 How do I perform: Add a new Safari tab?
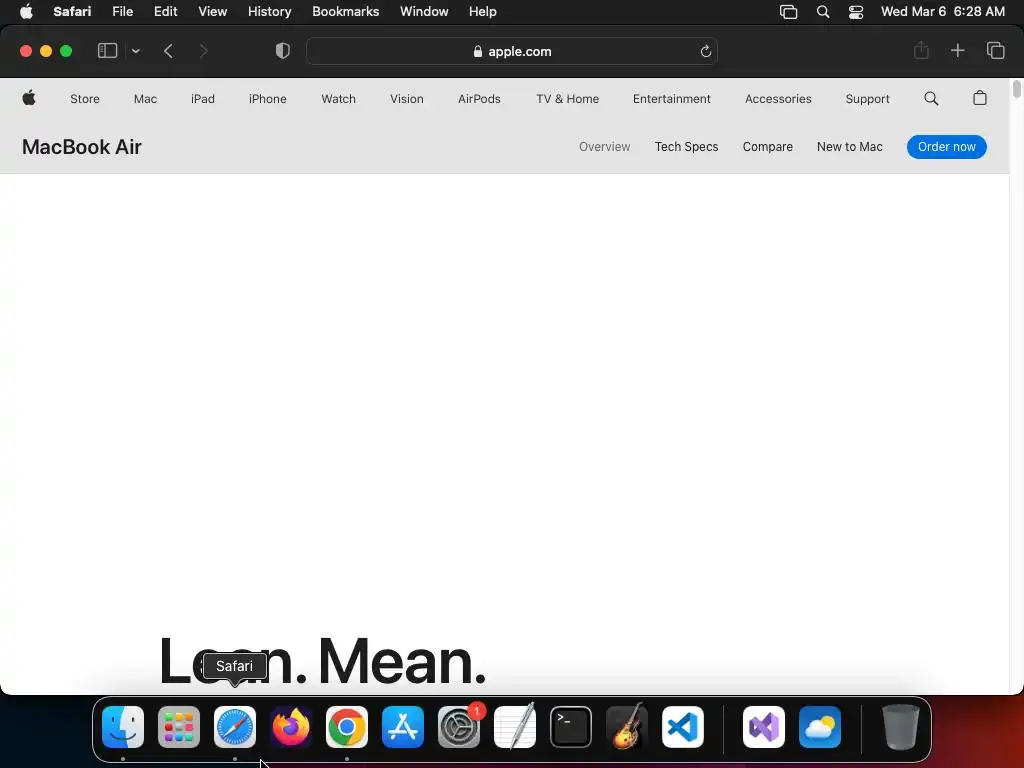pyautogui.click(x=957, y=50)
